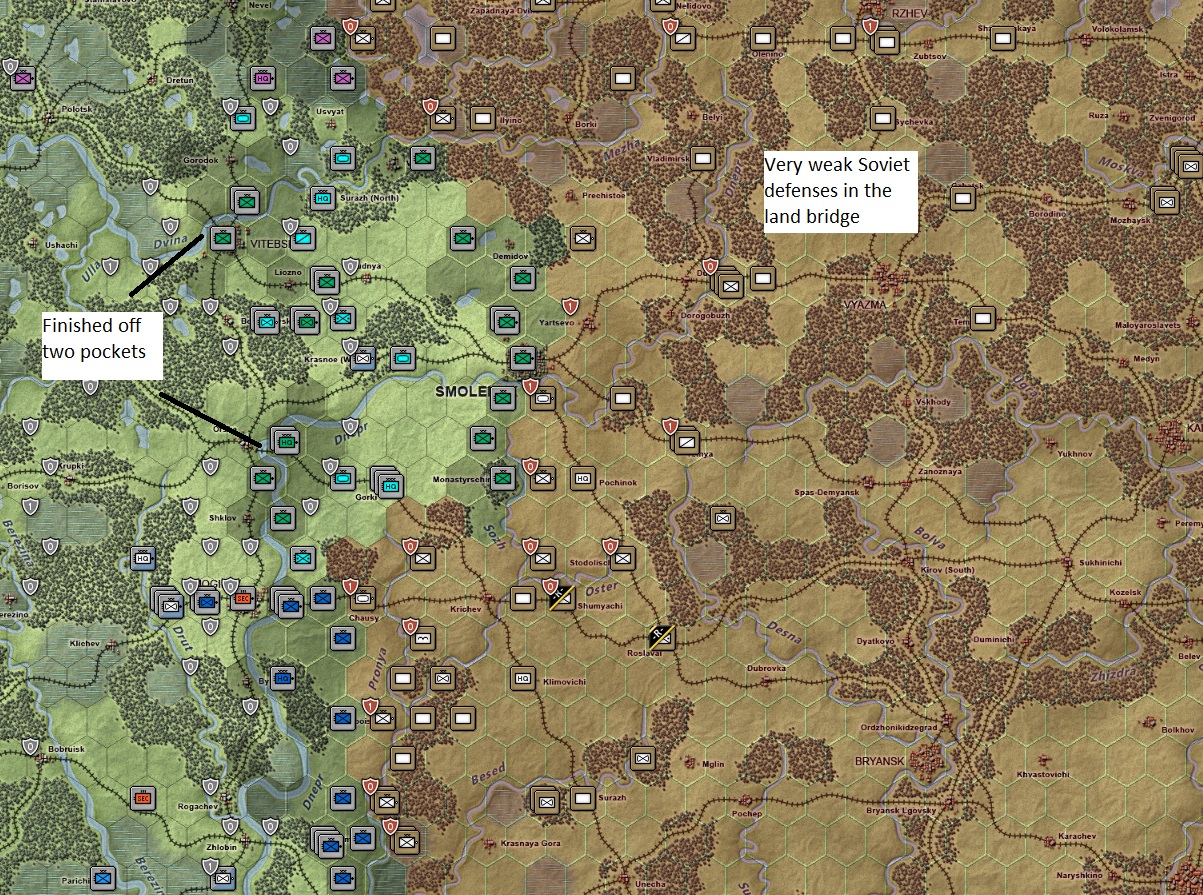Select the Soviet unit at Sychevka
Viewport: 1203px width, 895px height.
click(x=882, y=118)
